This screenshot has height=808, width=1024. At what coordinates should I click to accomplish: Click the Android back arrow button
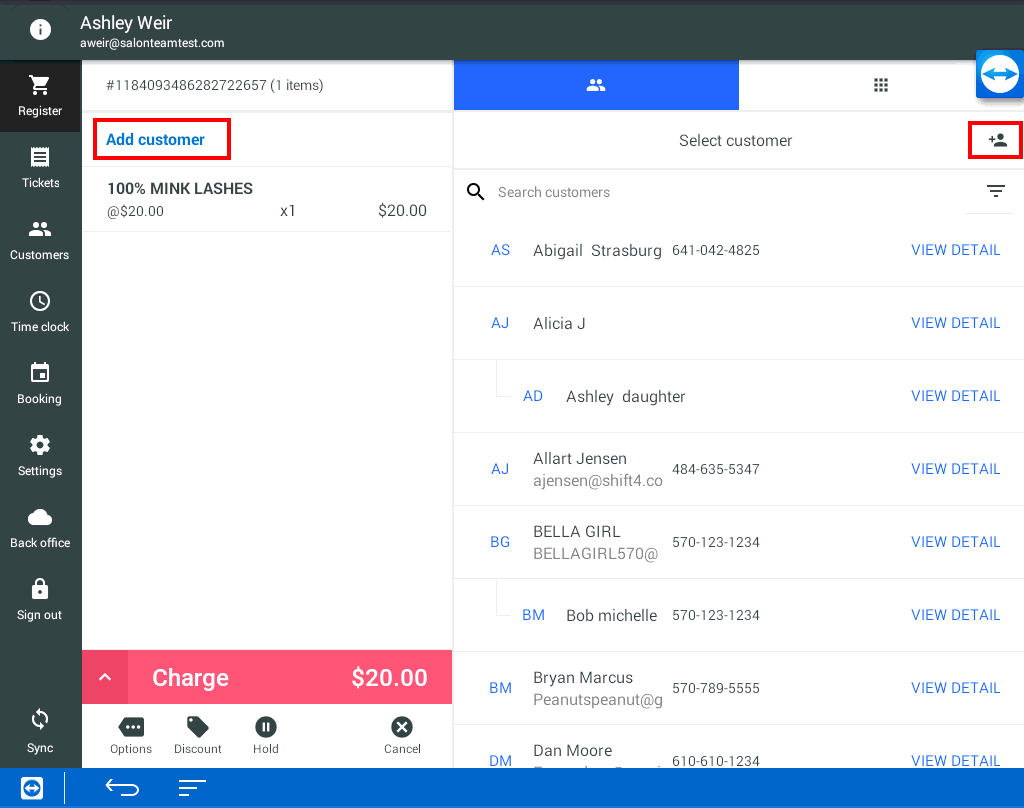tap(122, 788)
